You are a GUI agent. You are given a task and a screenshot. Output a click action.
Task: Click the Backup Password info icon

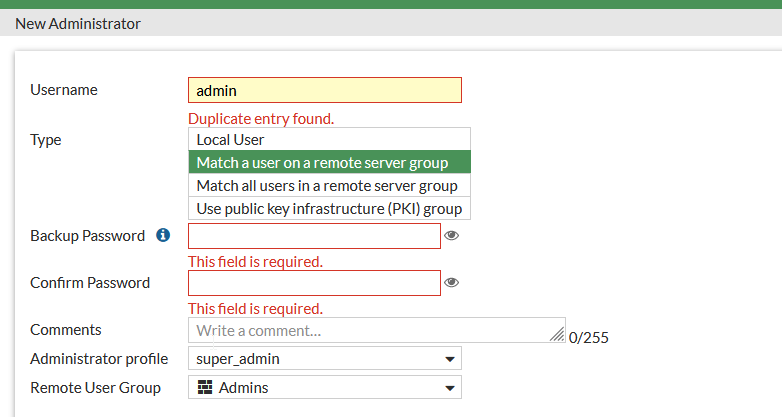tap(164, 236)
